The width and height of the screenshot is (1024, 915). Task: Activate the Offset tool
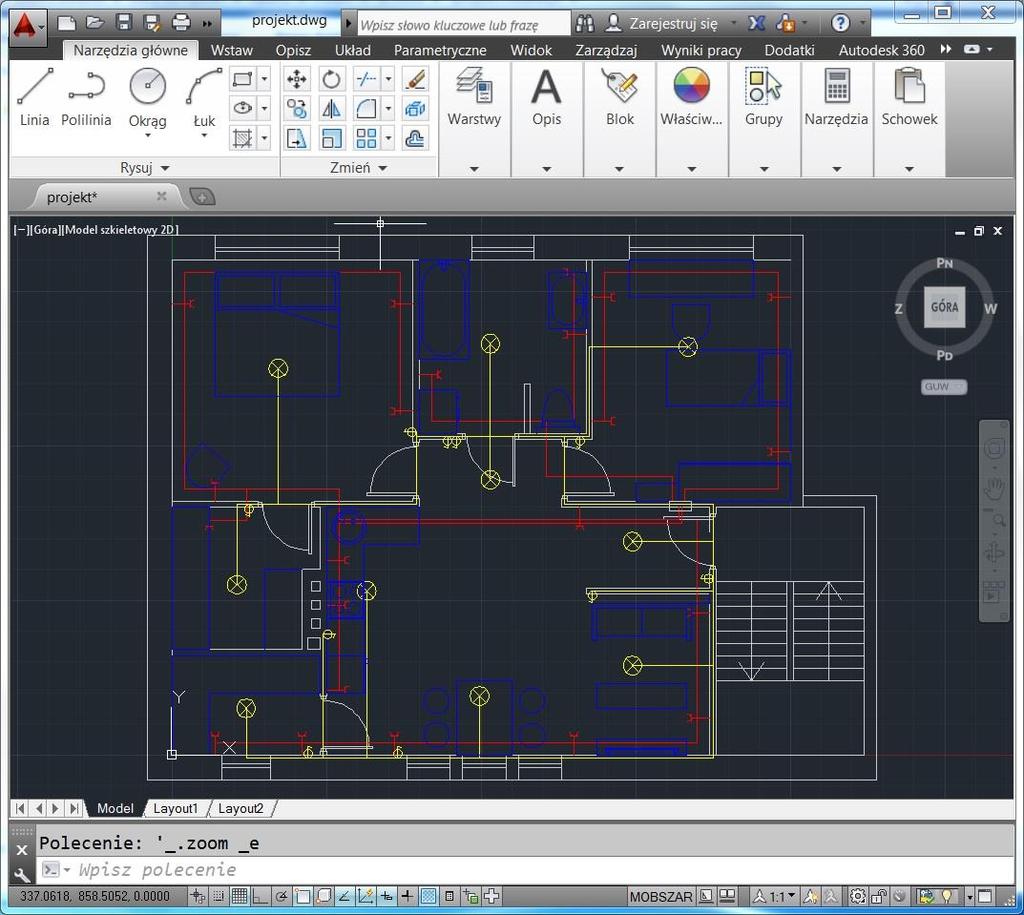tap(415, 138)
